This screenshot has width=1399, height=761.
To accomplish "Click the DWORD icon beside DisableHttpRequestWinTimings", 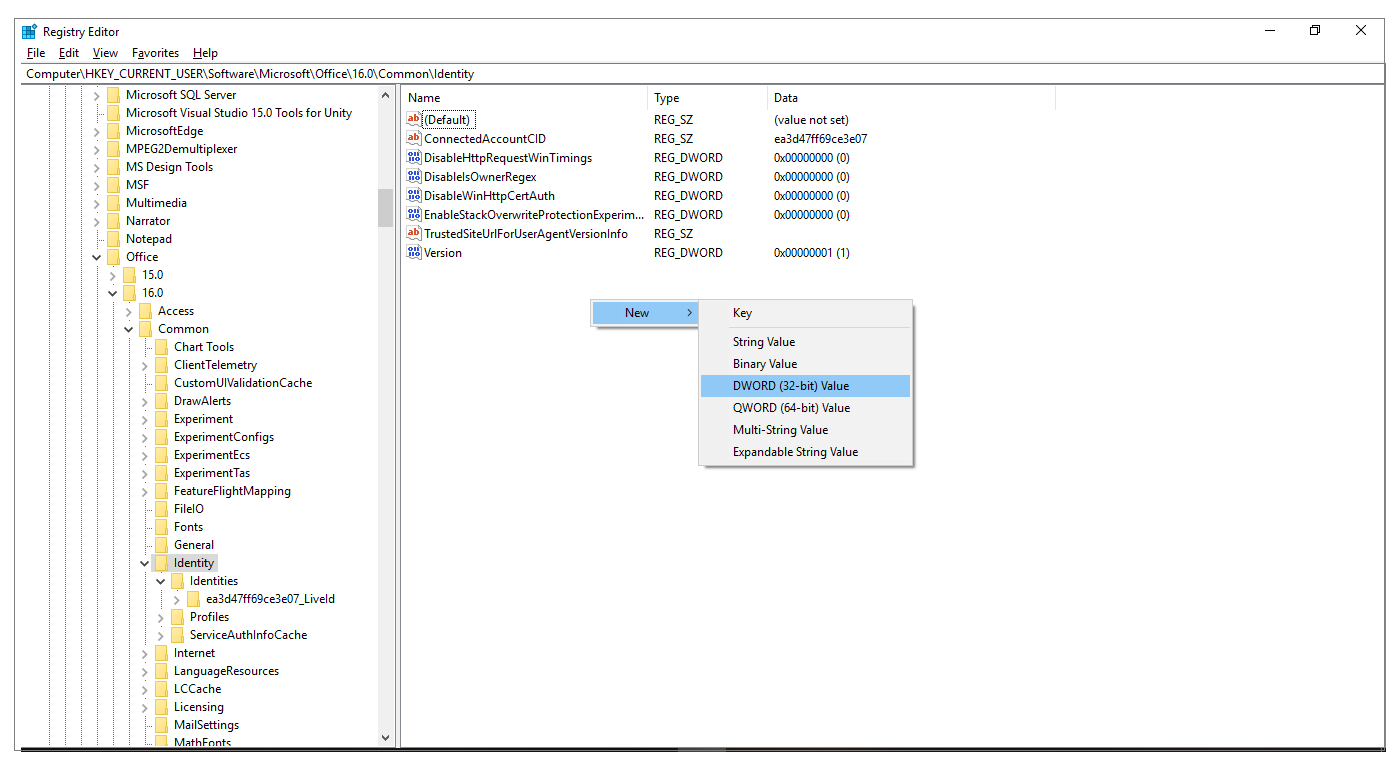I will coord(414,157).
